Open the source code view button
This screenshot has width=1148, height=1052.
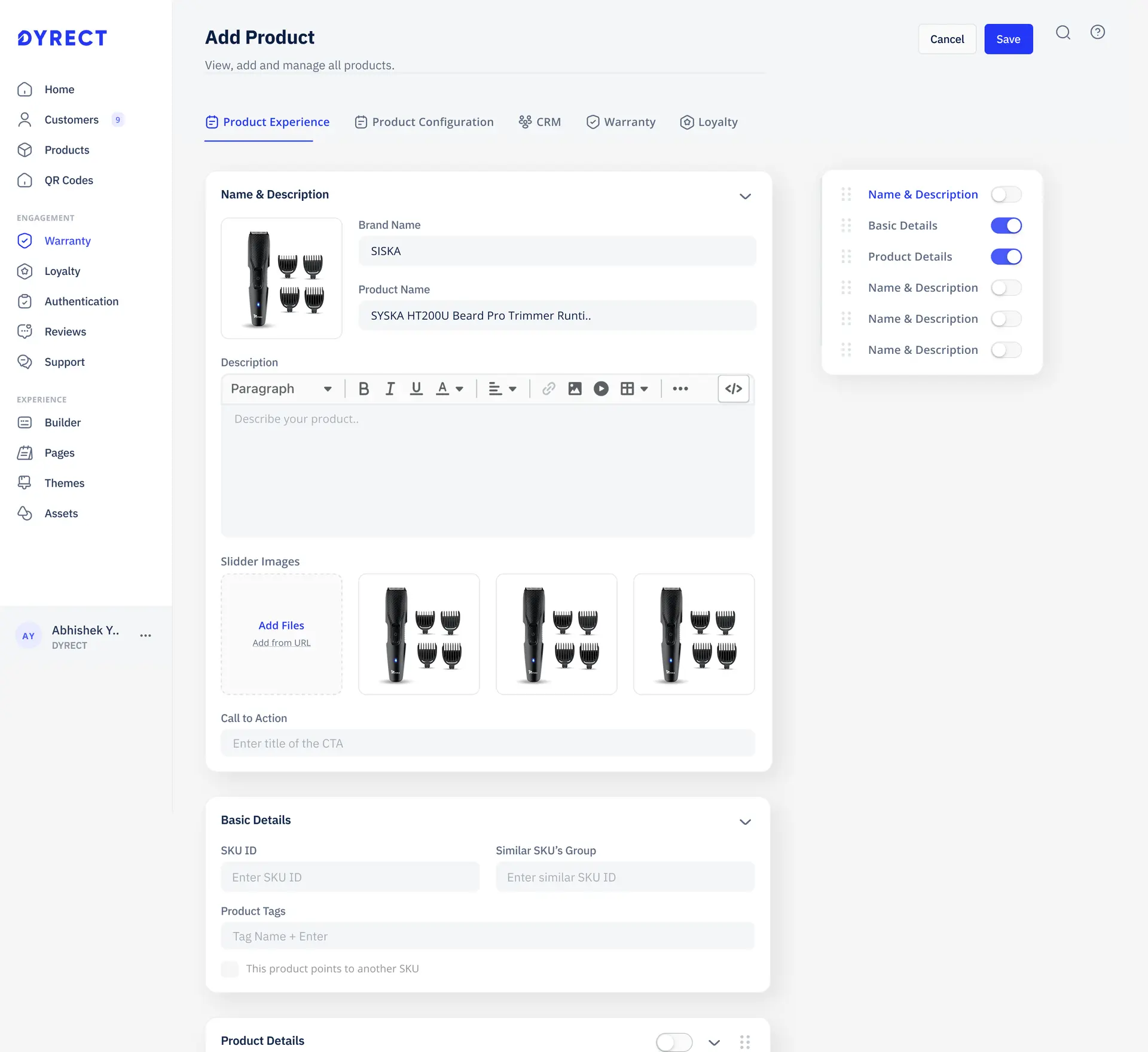(x=733, y=389)
